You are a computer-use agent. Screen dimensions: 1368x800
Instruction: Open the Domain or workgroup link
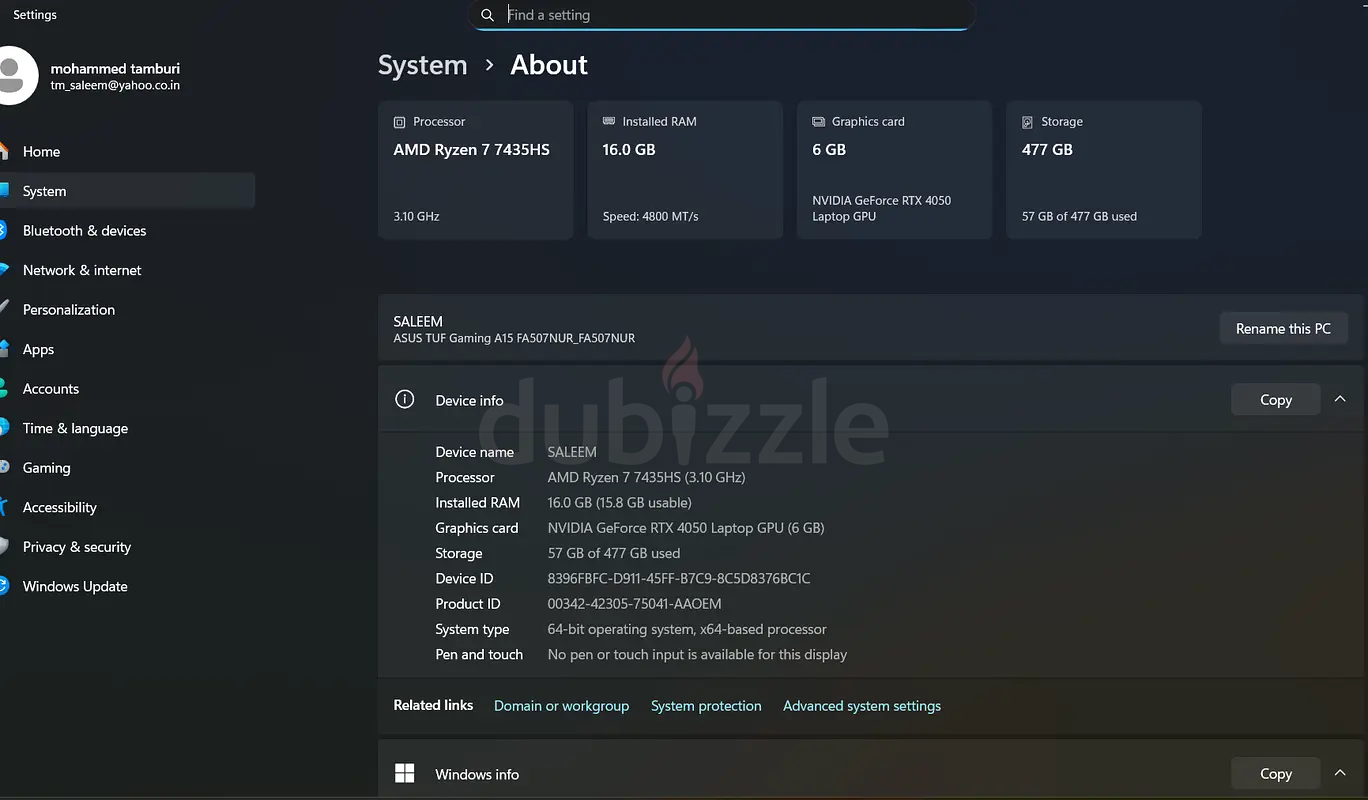pyautogui.click(x=561, y=706)
